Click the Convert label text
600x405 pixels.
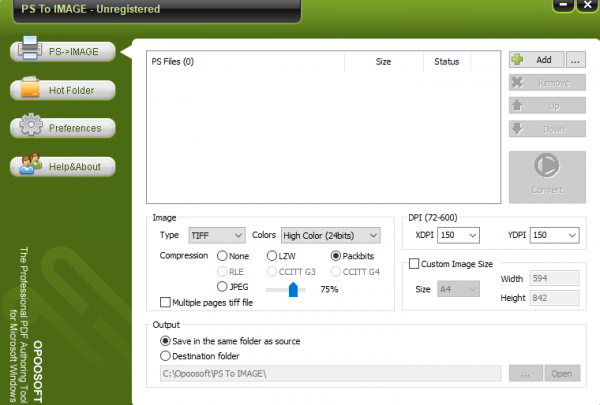tap(547, 190)
